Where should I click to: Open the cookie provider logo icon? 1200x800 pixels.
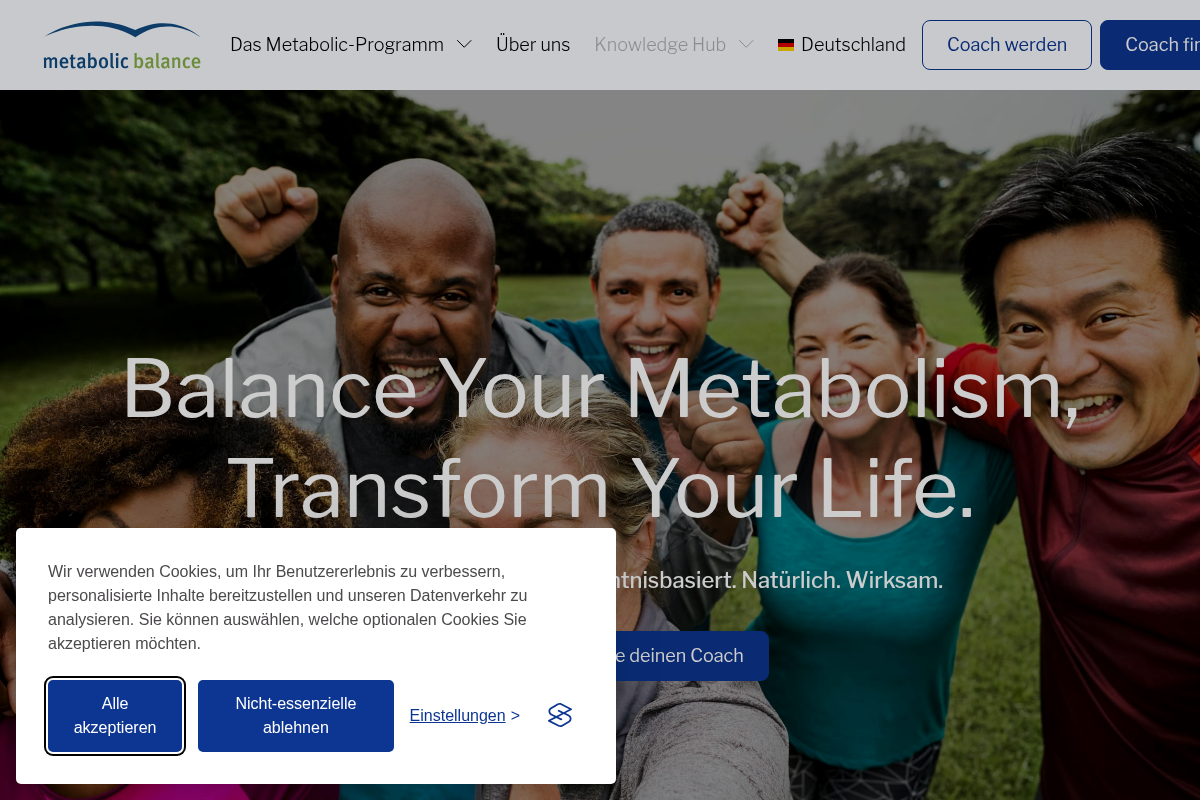[560, 715]
